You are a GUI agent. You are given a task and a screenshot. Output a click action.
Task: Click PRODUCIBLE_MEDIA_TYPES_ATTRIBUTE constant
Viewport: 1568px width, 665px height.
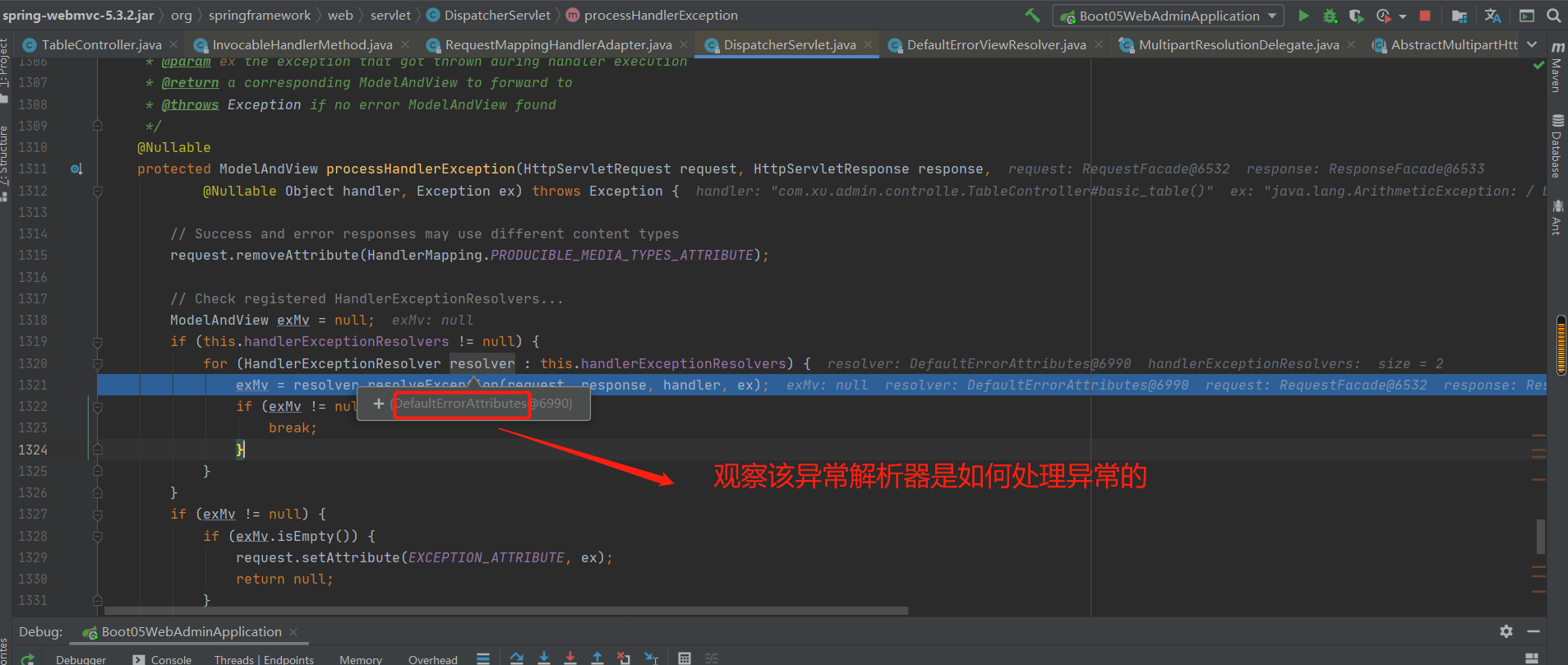point(622,256)
